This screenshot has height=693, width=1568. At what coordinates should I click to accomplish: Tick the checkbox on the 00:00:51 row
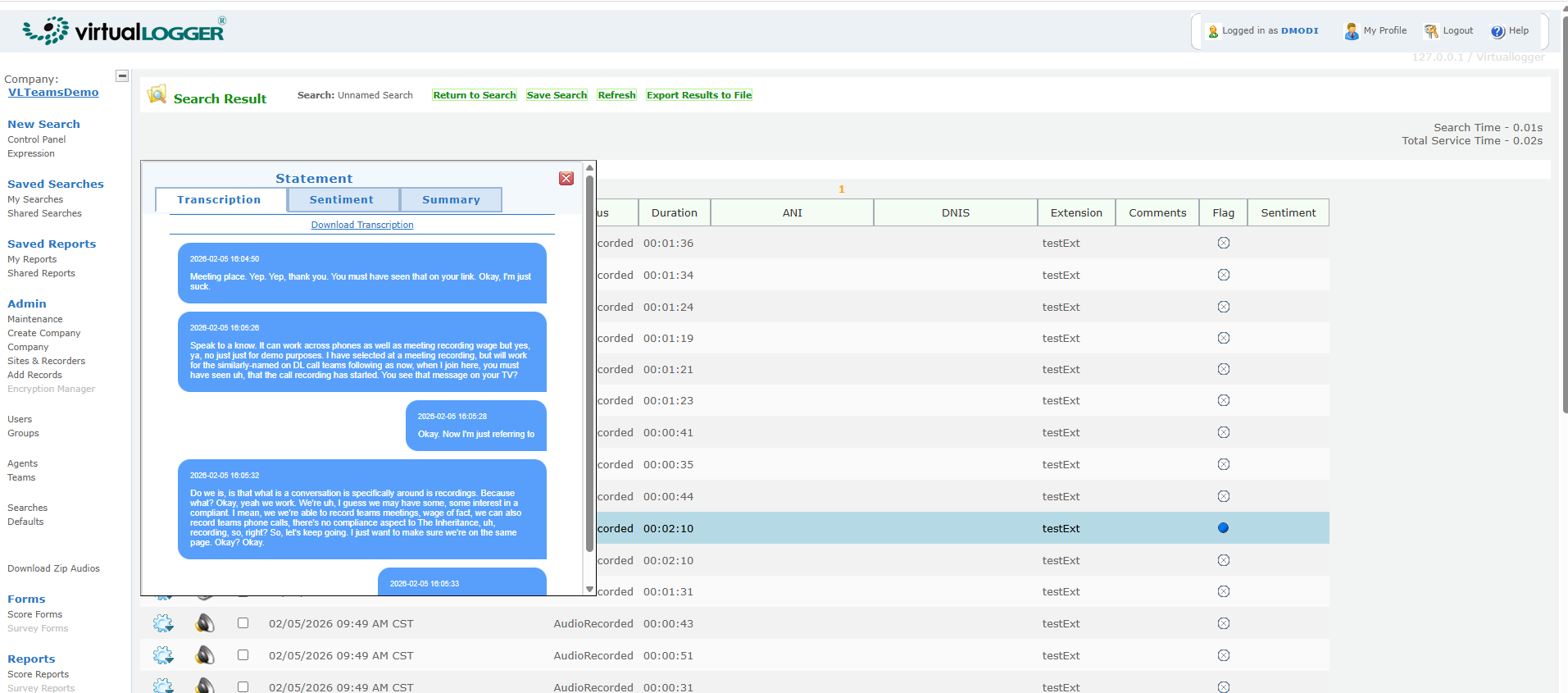pos(243,655)
